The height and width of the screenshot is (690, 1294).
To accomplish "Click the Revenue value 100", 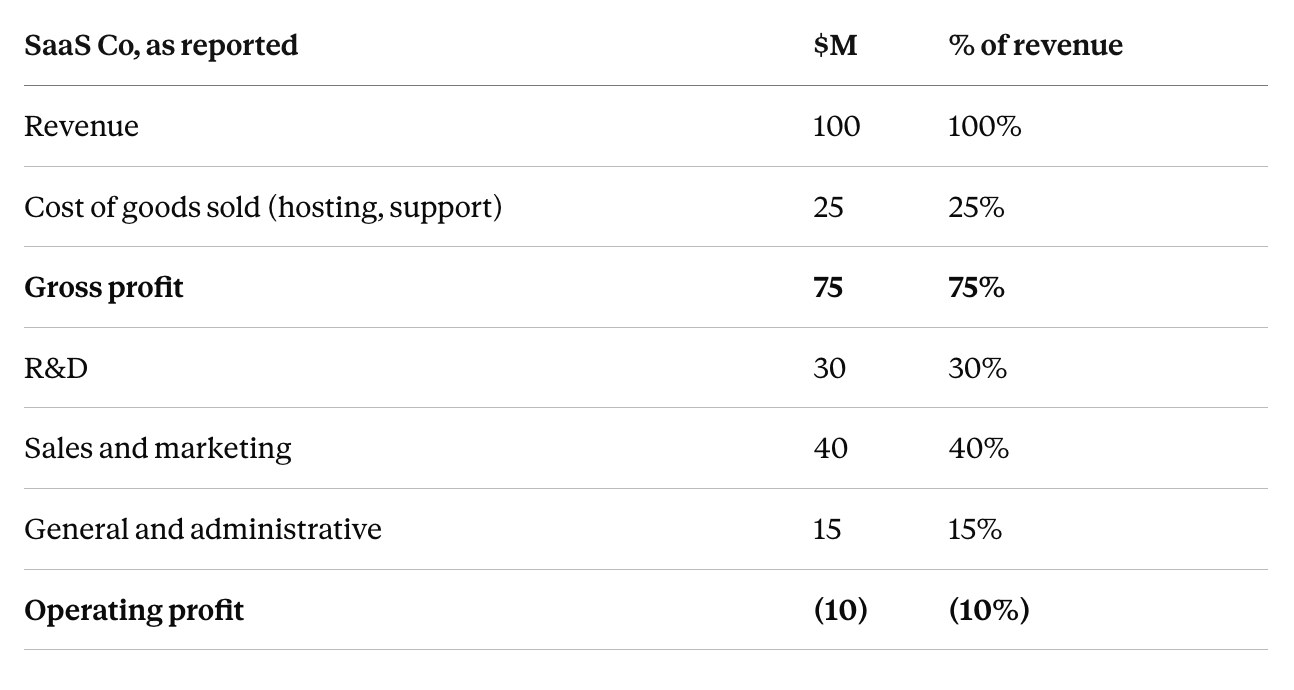I will (836, 127).
